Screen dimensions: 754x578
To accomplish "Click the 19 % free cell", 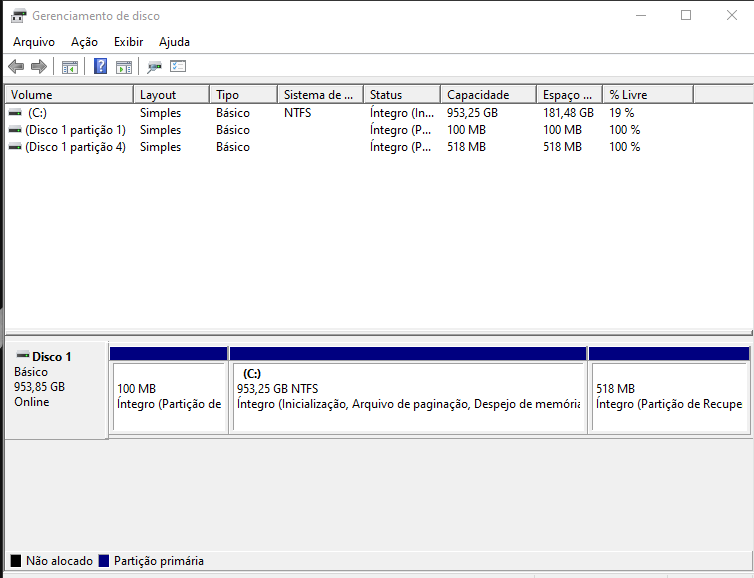I will [x=622, y=113].
